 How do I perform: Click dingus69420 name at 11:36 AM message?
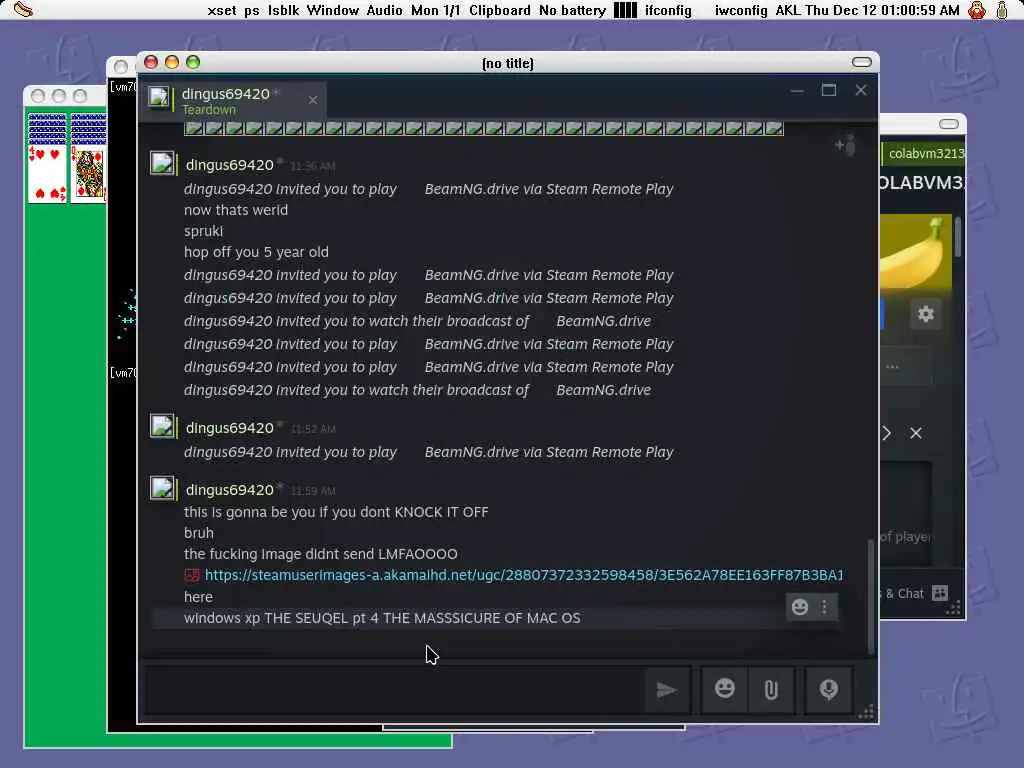click(x=229, y=165)
